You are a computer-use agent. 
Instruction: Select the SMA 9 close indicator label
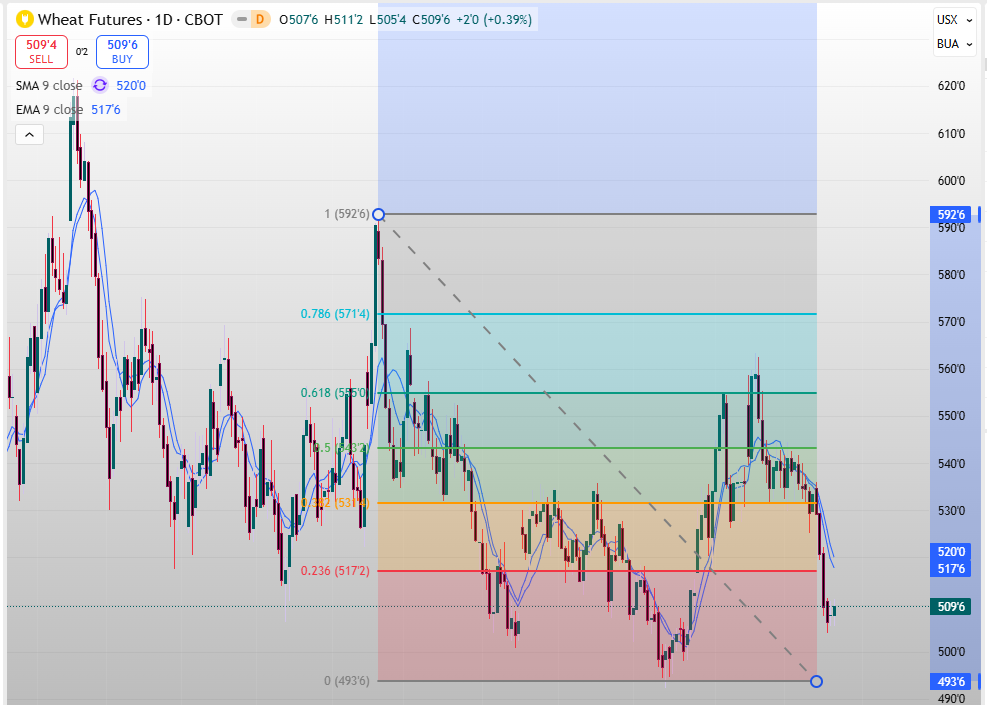(x=49, y=86)
